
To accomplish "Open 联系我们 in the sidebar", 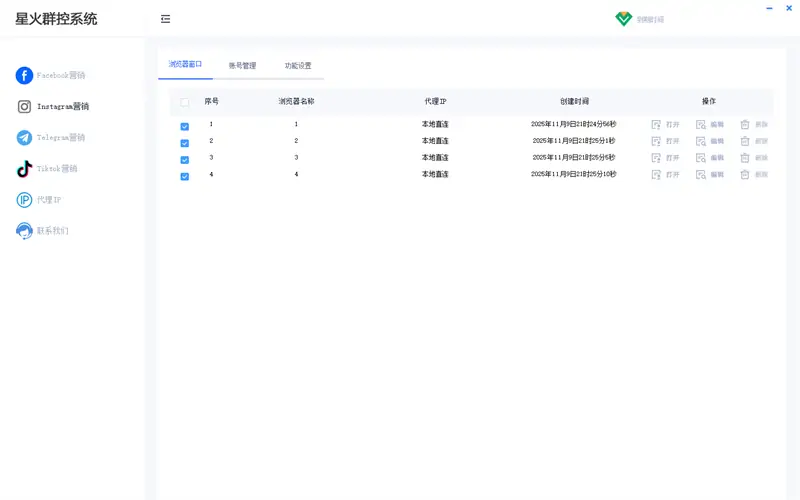I will (42, 231).
